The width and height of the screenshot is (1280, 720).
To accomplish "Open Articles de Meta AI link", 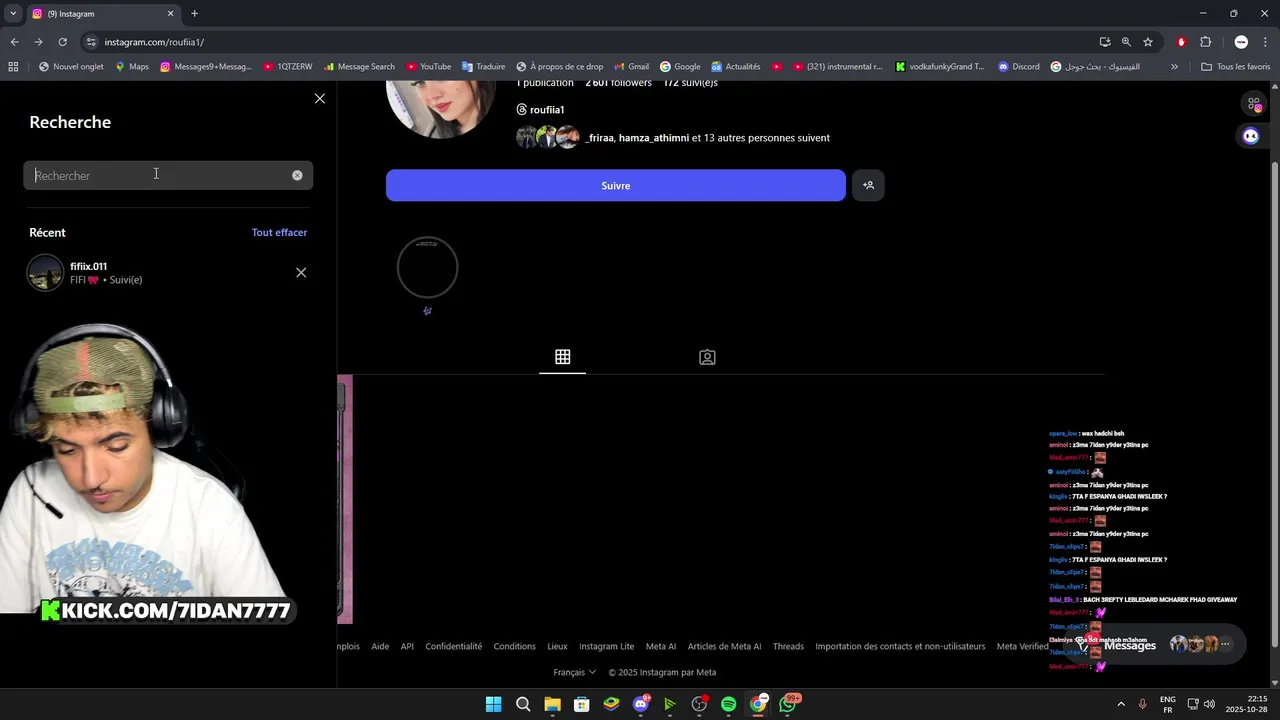I will click(x=725, y=646).
